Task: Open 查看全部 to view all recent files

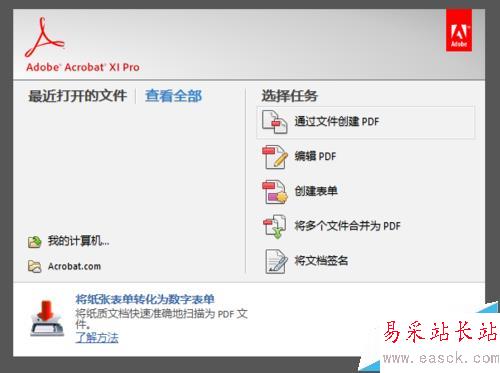Action: coord(173,96)
